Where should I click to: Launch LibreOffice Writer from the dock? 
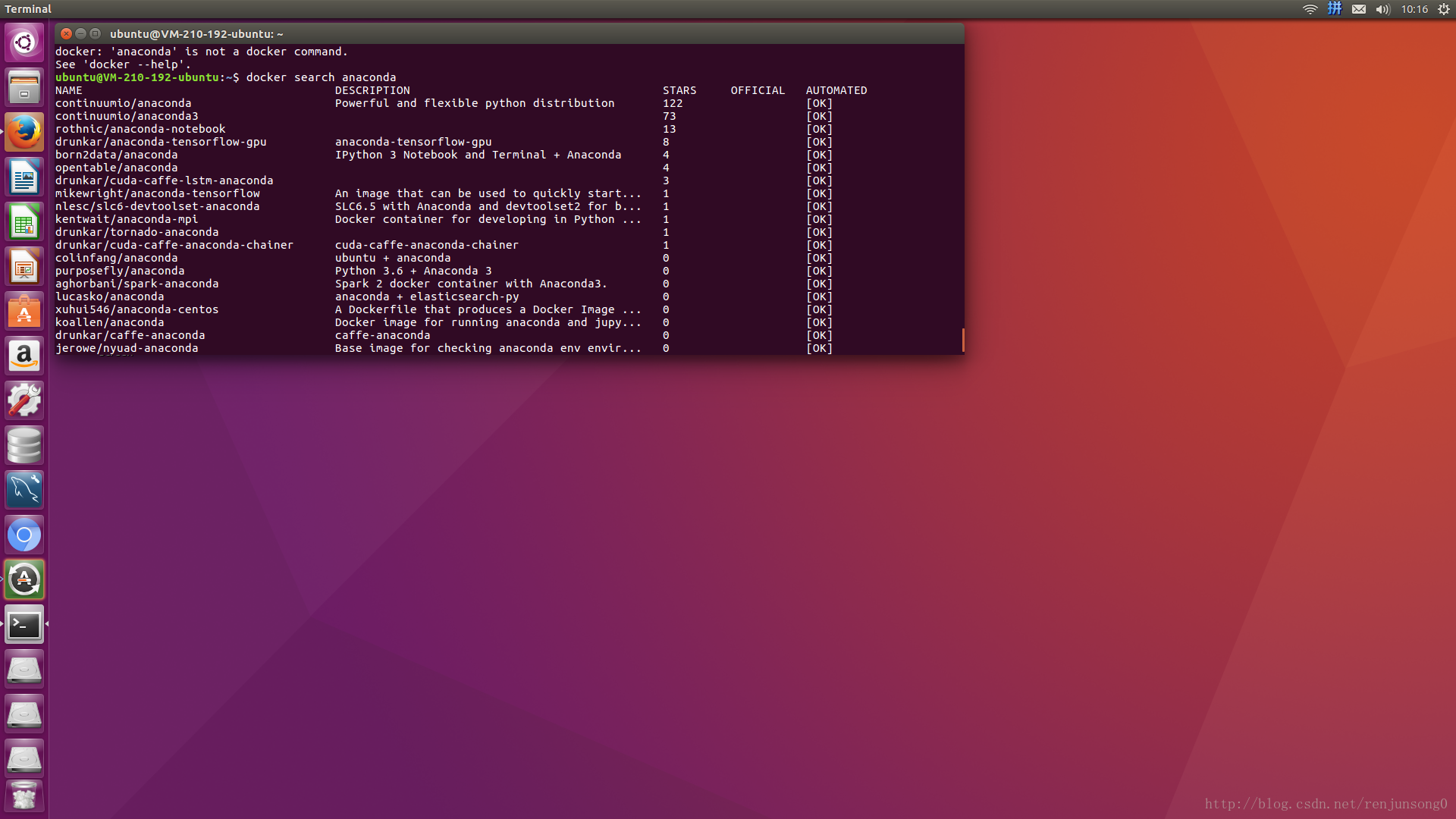point(24,177)
